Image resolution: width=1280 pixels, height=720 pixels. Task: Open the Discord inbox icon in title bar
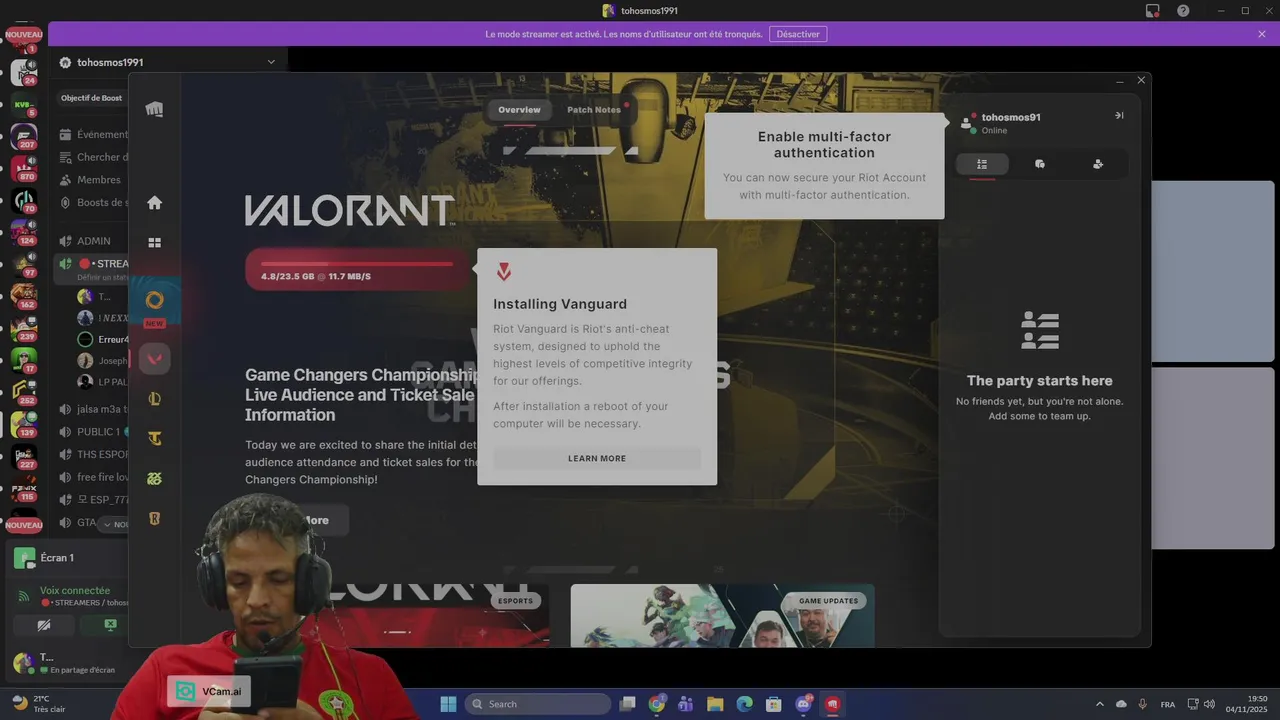[1152, 10]
